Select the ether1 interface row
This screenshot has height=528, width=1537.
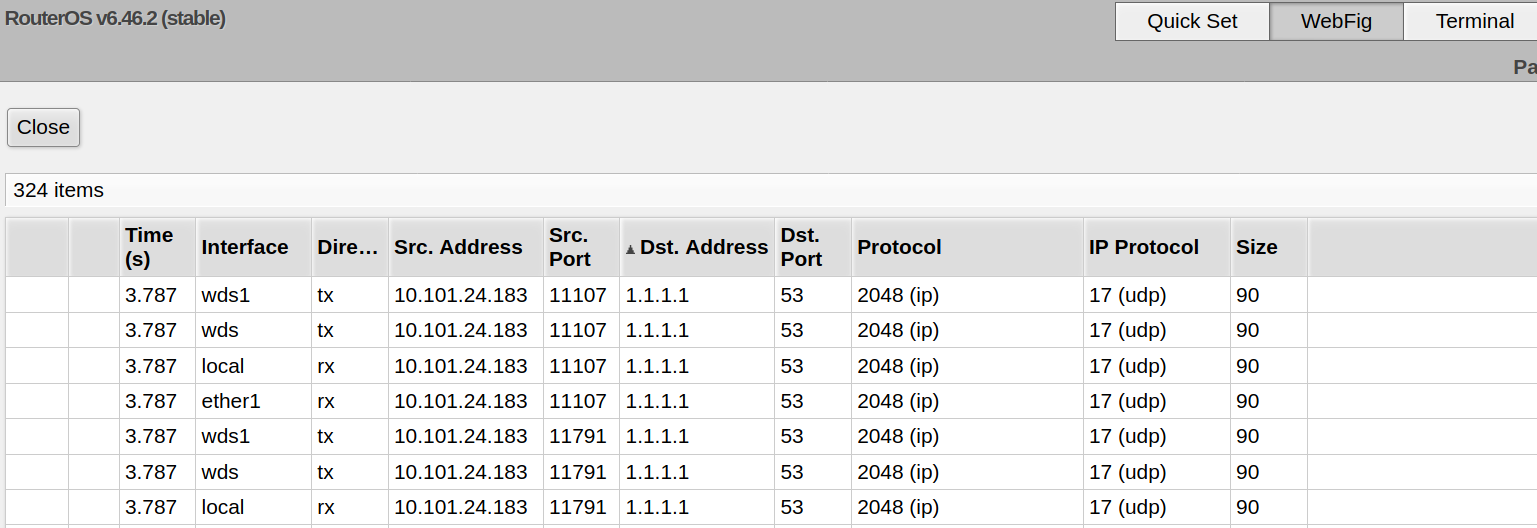[x=231, y=401]
